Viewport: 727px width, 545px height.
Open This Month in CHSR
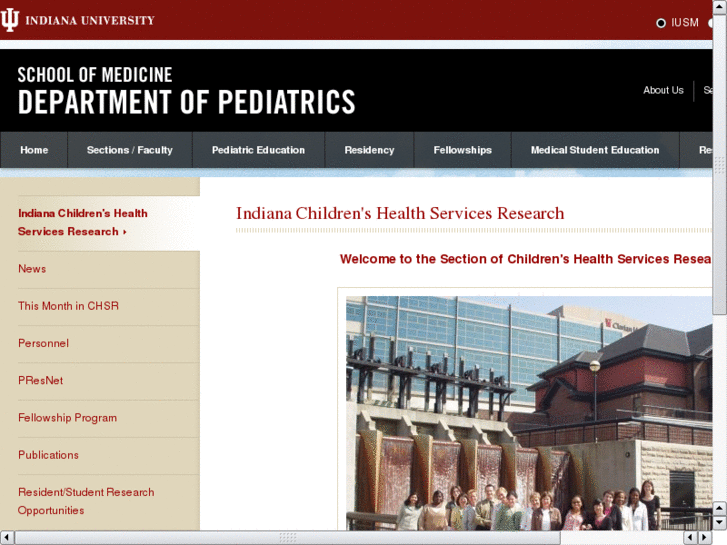(x=68, y=306)
